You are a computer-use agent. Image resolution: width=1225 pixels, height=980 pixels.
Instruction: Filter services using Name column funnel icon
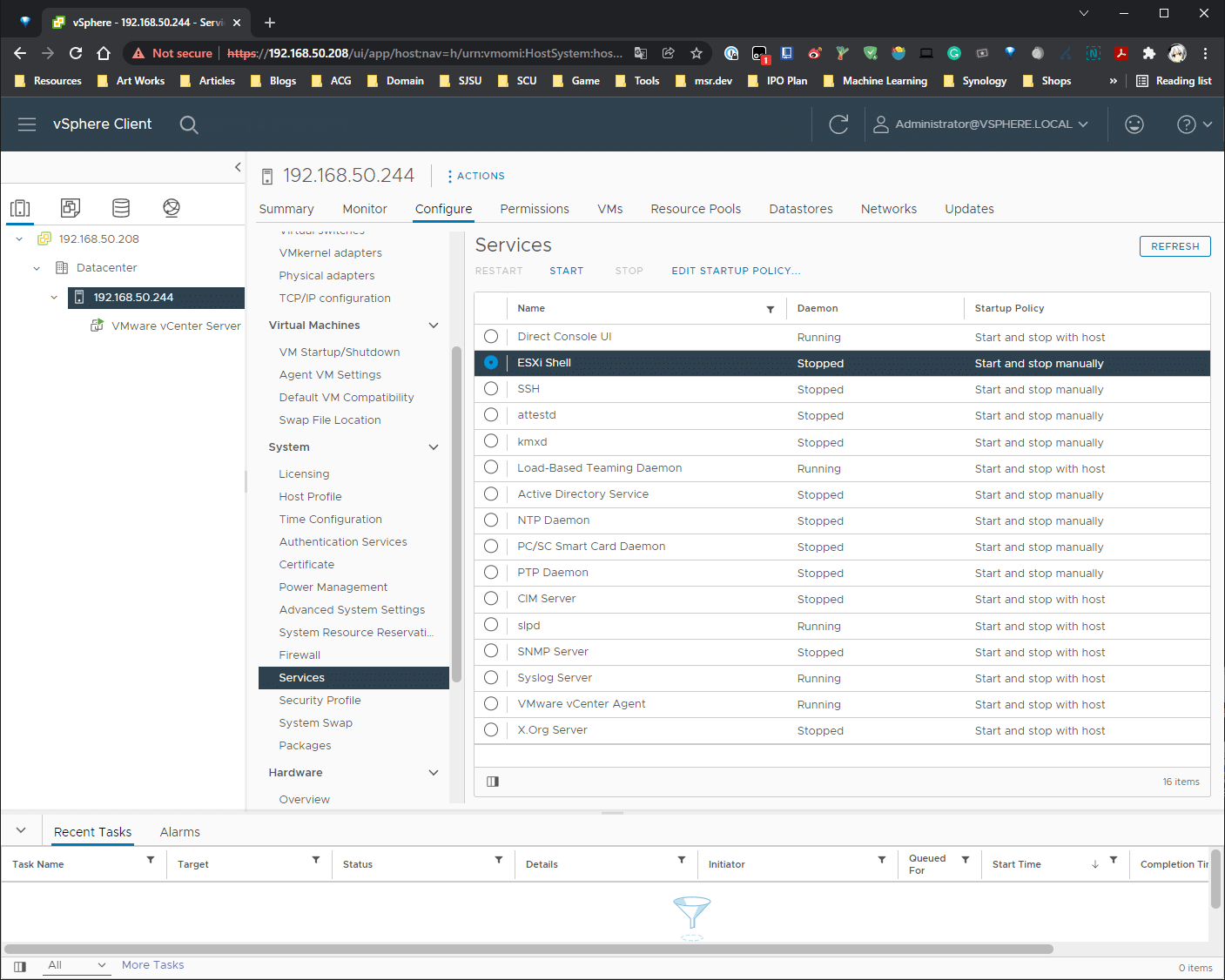click(x=770, y=309)
